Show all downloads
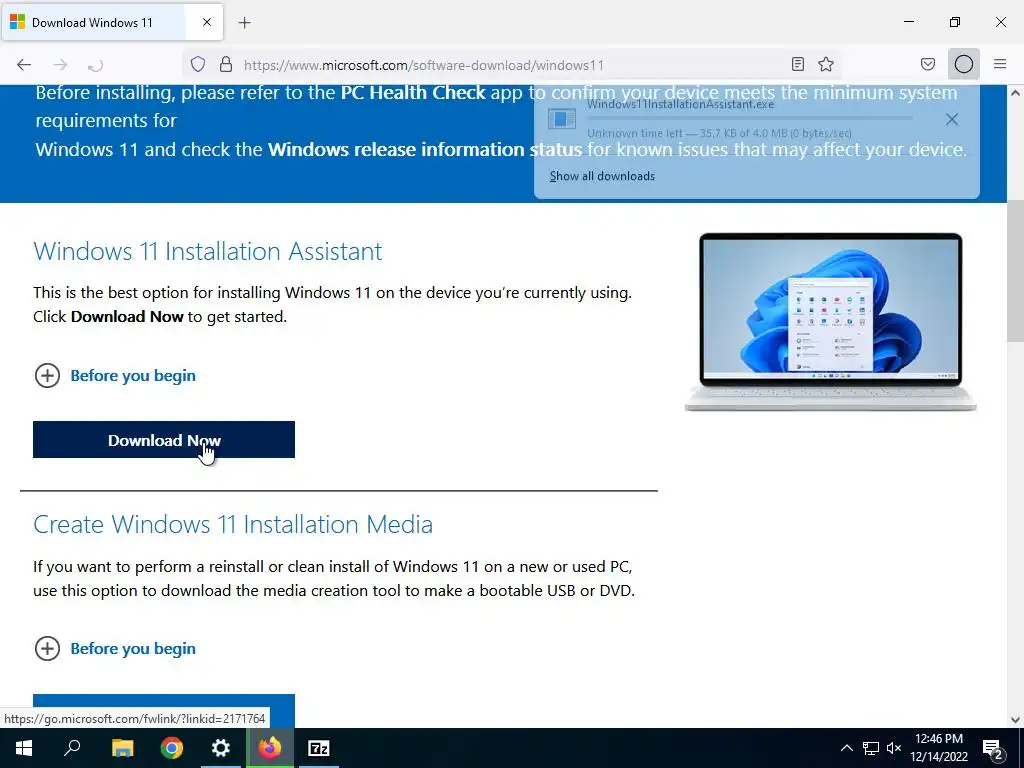Screen dimensions: 1024x768 601,176
